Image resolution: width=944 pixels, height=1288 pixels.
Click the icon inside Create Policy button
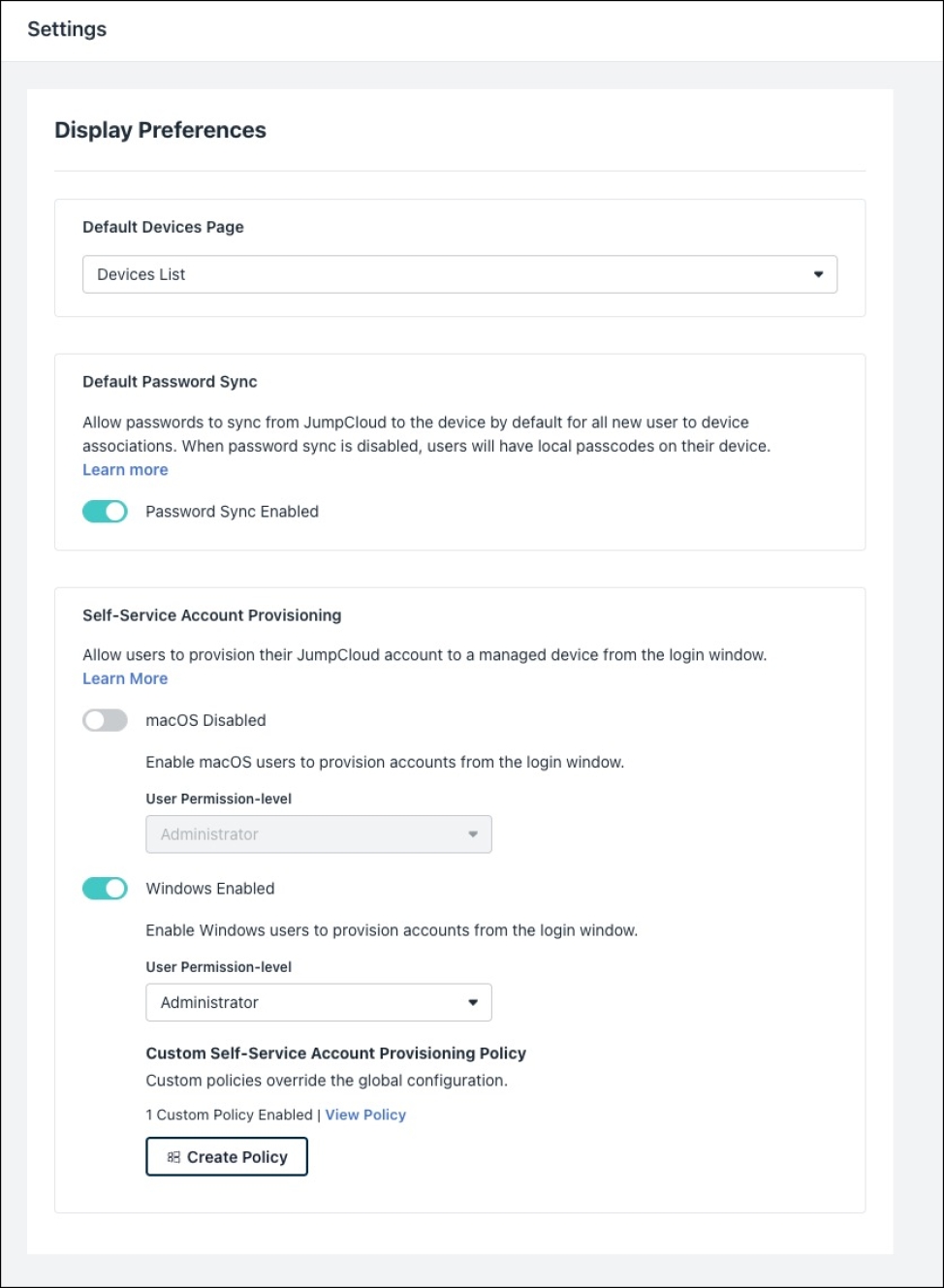(x=173, y=1157)
